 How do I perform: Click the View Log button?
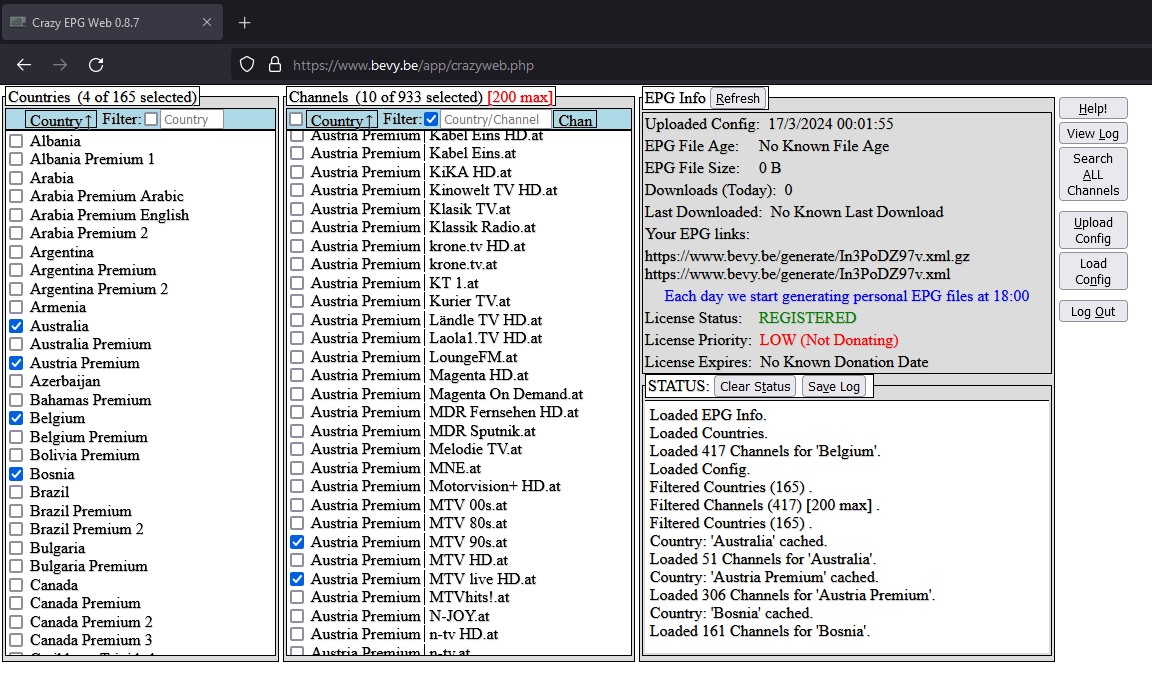click(x=1092, y=134)
